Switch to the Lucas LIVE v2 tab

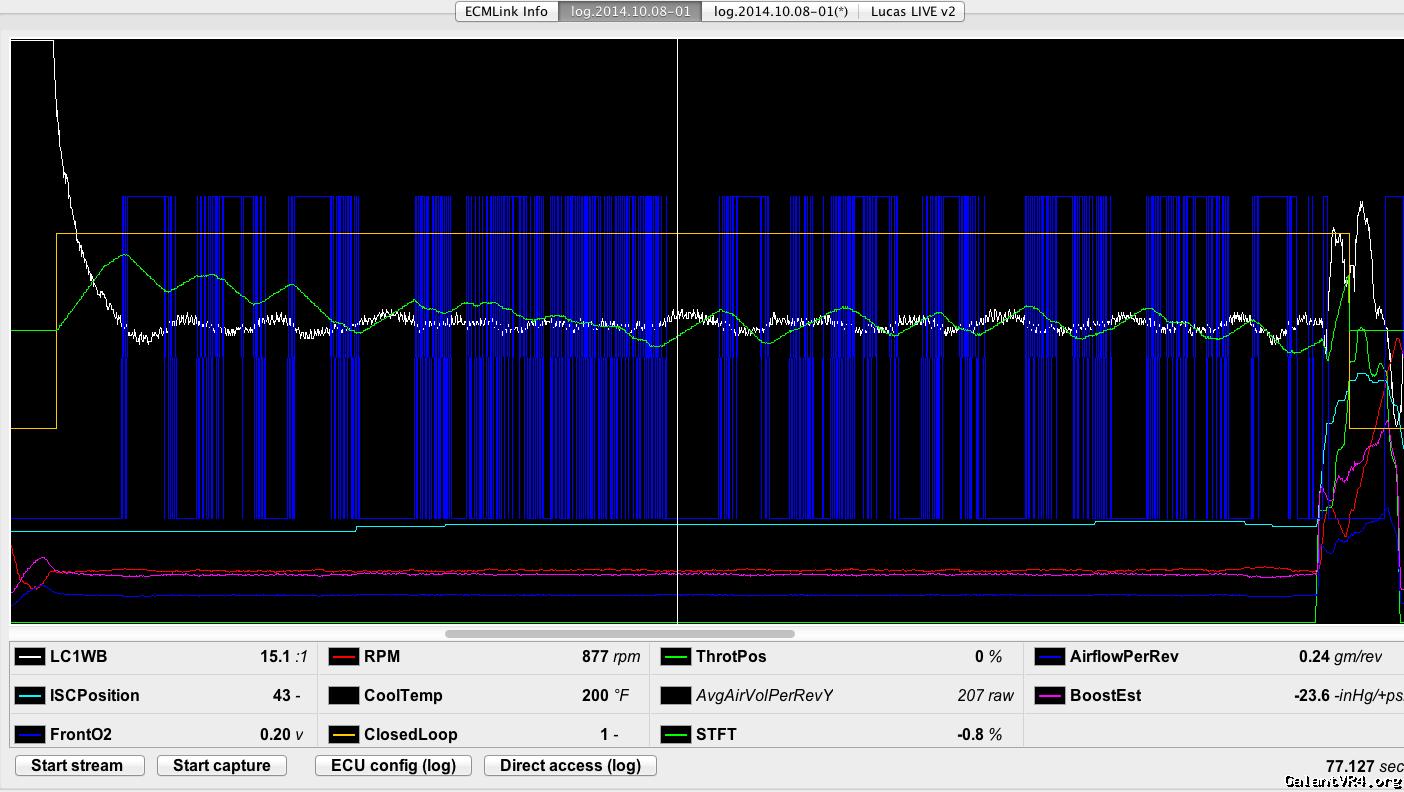pos(912,12)
